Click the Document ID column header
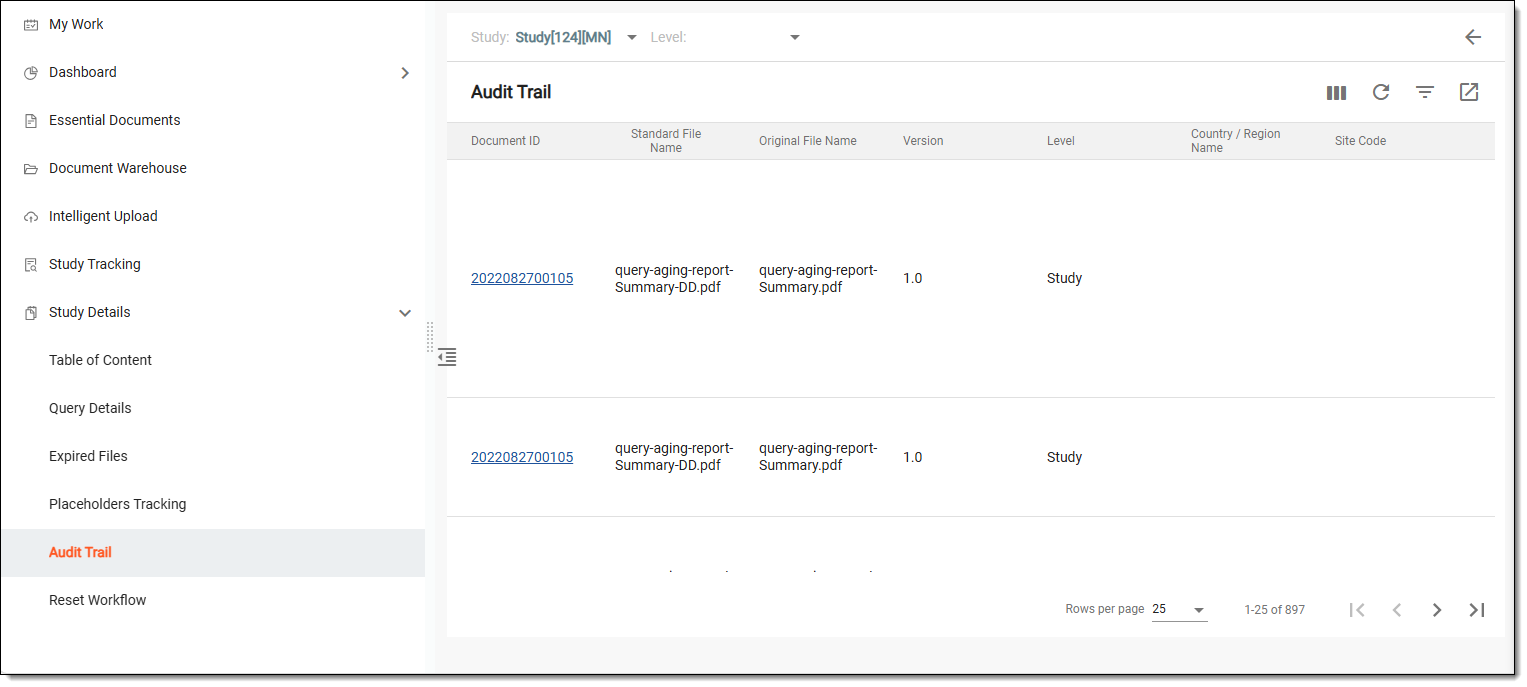This screenshot has width=1527, height=687. click(x=505, y=141)
